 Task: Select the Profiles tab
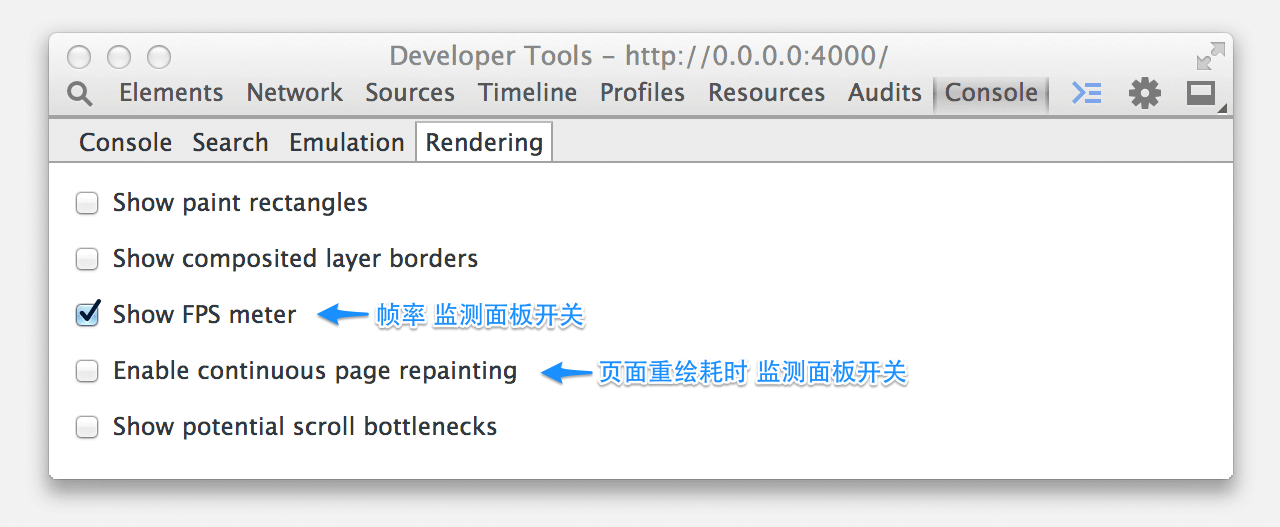tap(642, 93)
